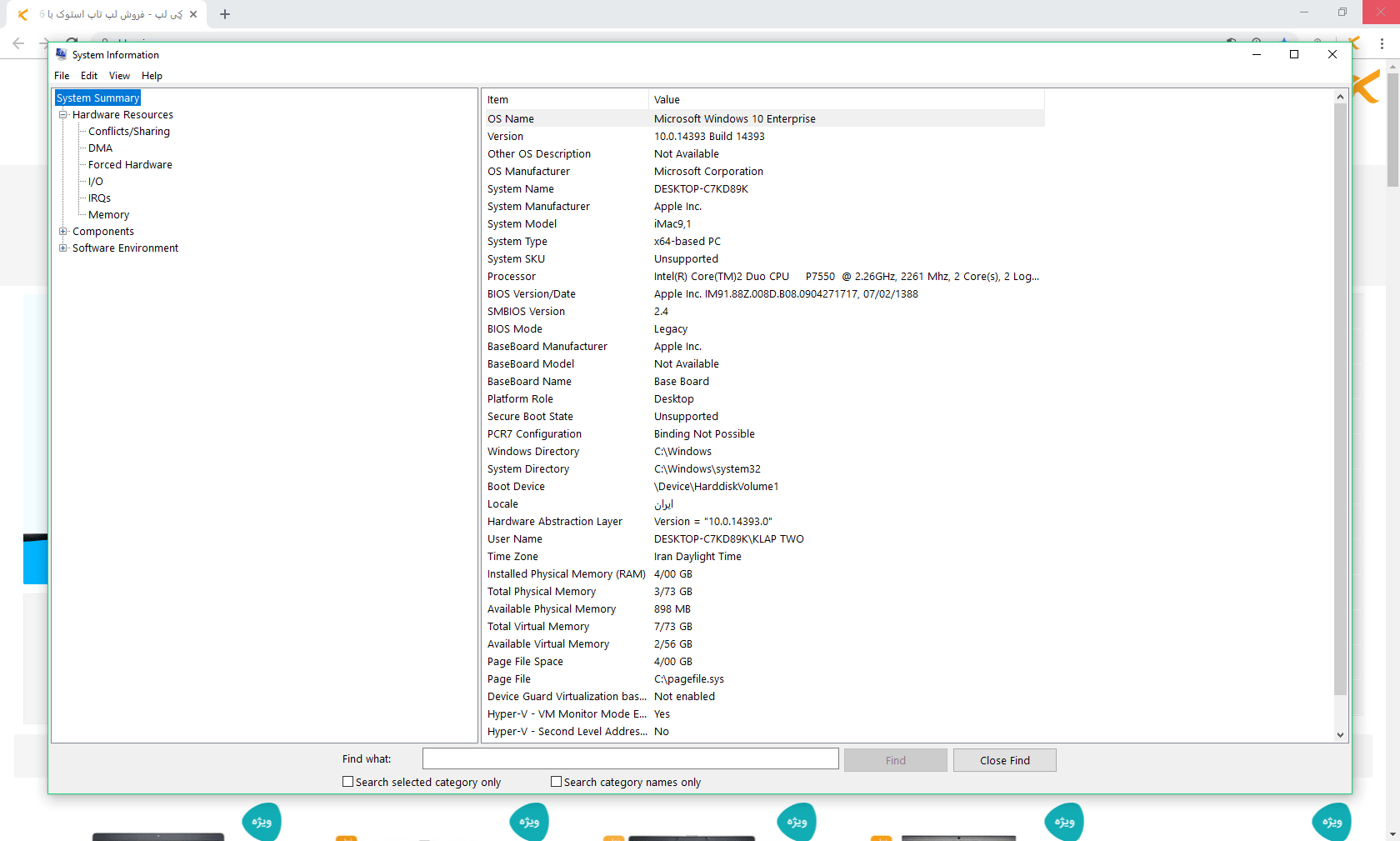Viewport: 1400px width, 841px height.
Task: Expand the Software Environment tree node
Action: point(62,248)
